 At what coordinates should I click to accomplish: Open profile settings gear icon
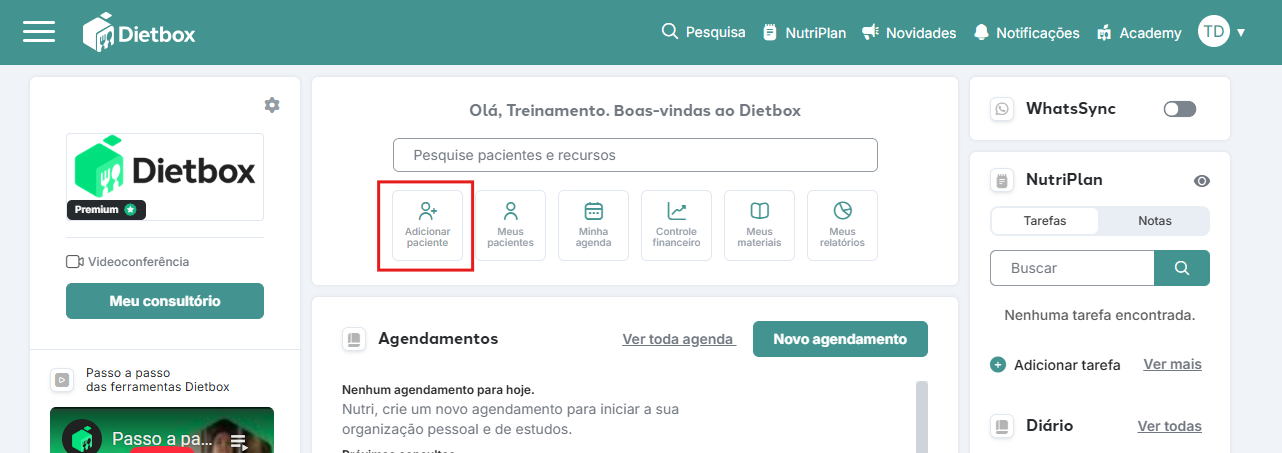(272, 105)
